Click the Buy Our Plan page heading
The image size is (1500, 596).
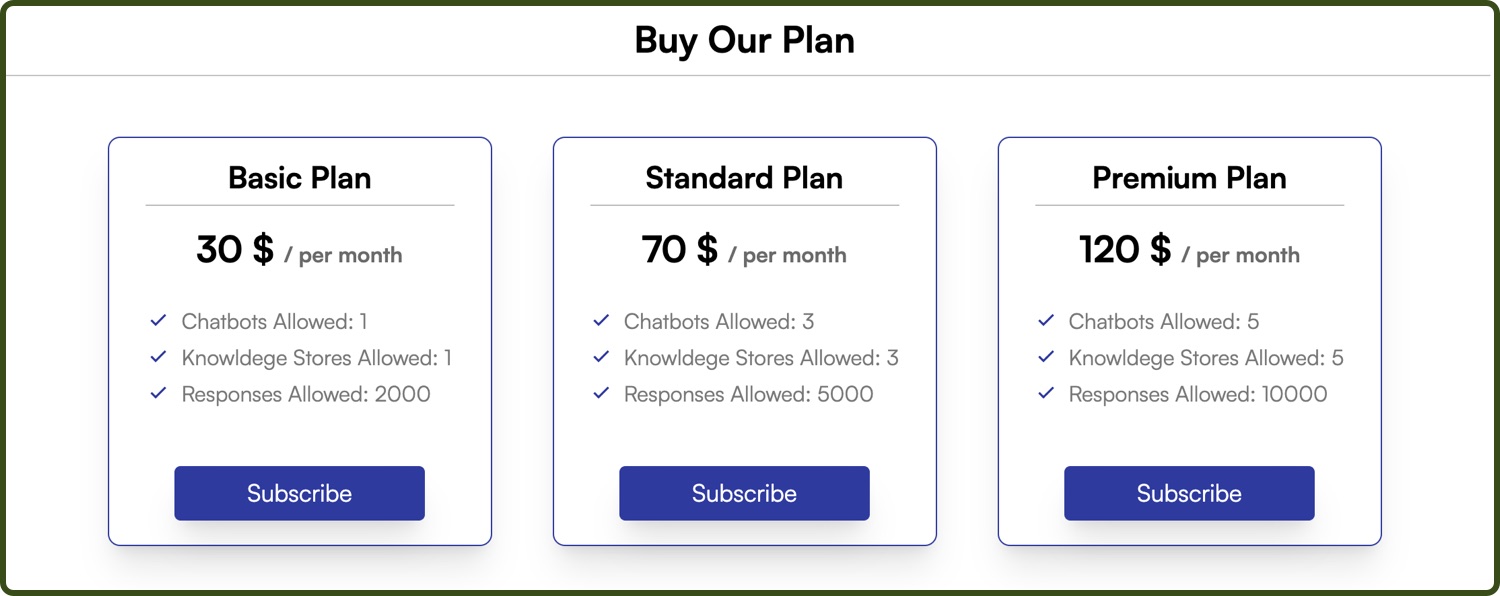pos(745,41)
